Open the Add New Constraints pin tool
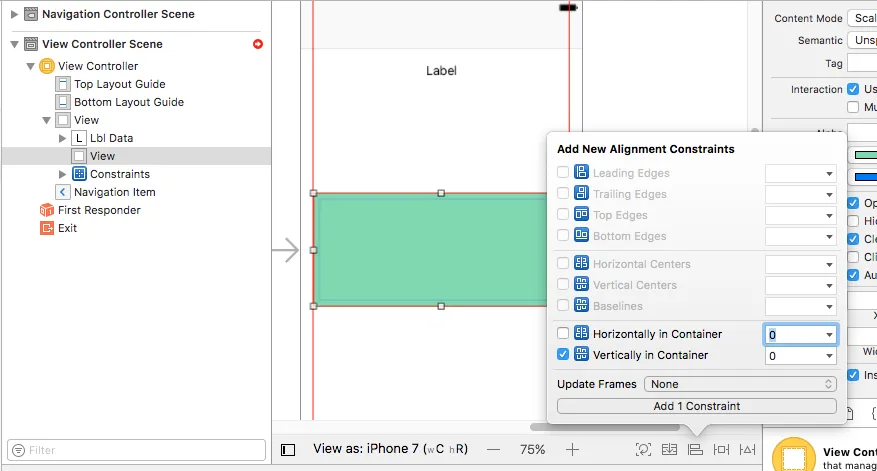The width and height of the screenshot is (877, 471). coord(722,449)
